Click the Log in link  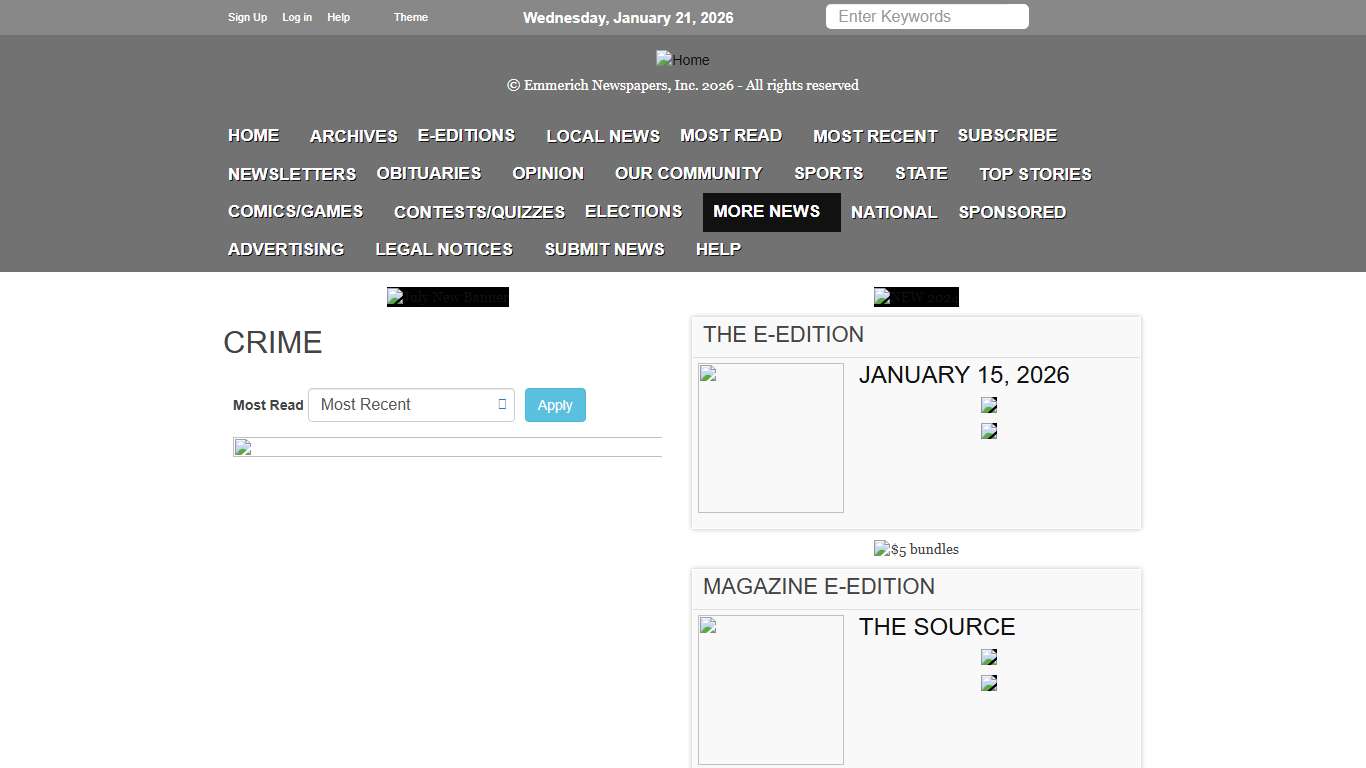point(297,17)
